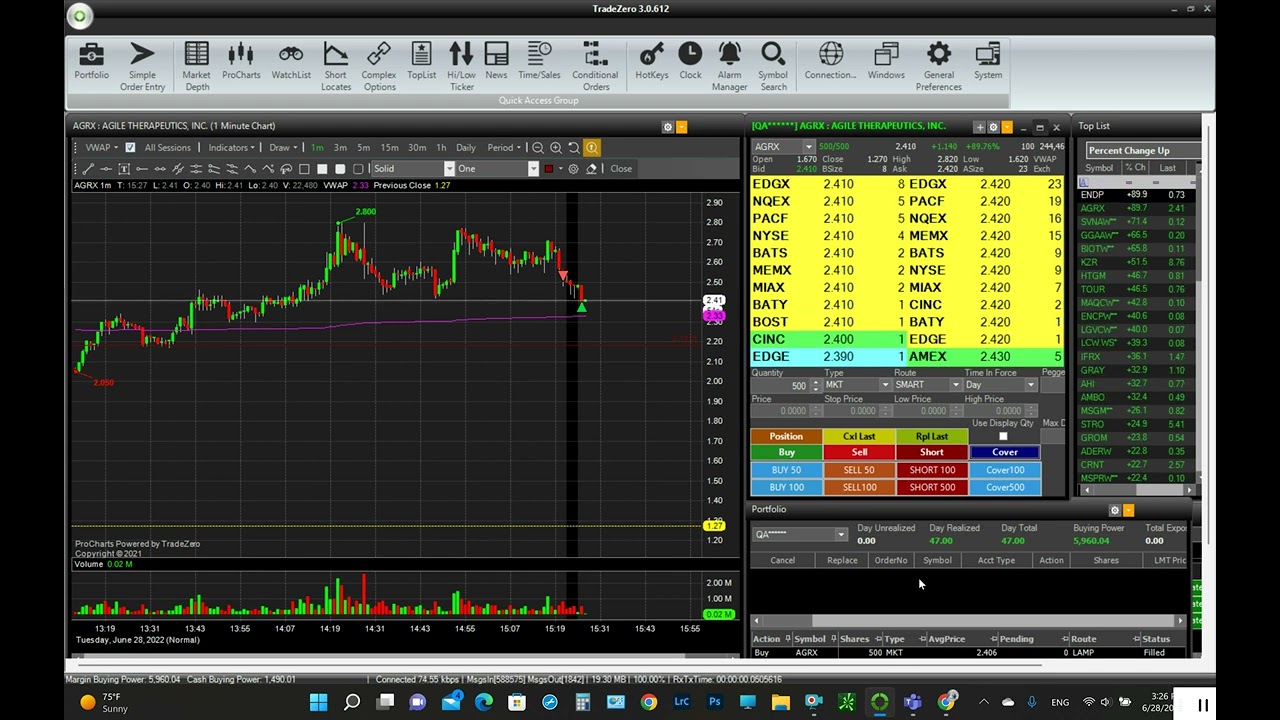Toggle Use Display Qty checkbox
This screenshot has width=1280, height=720.
1003,436
